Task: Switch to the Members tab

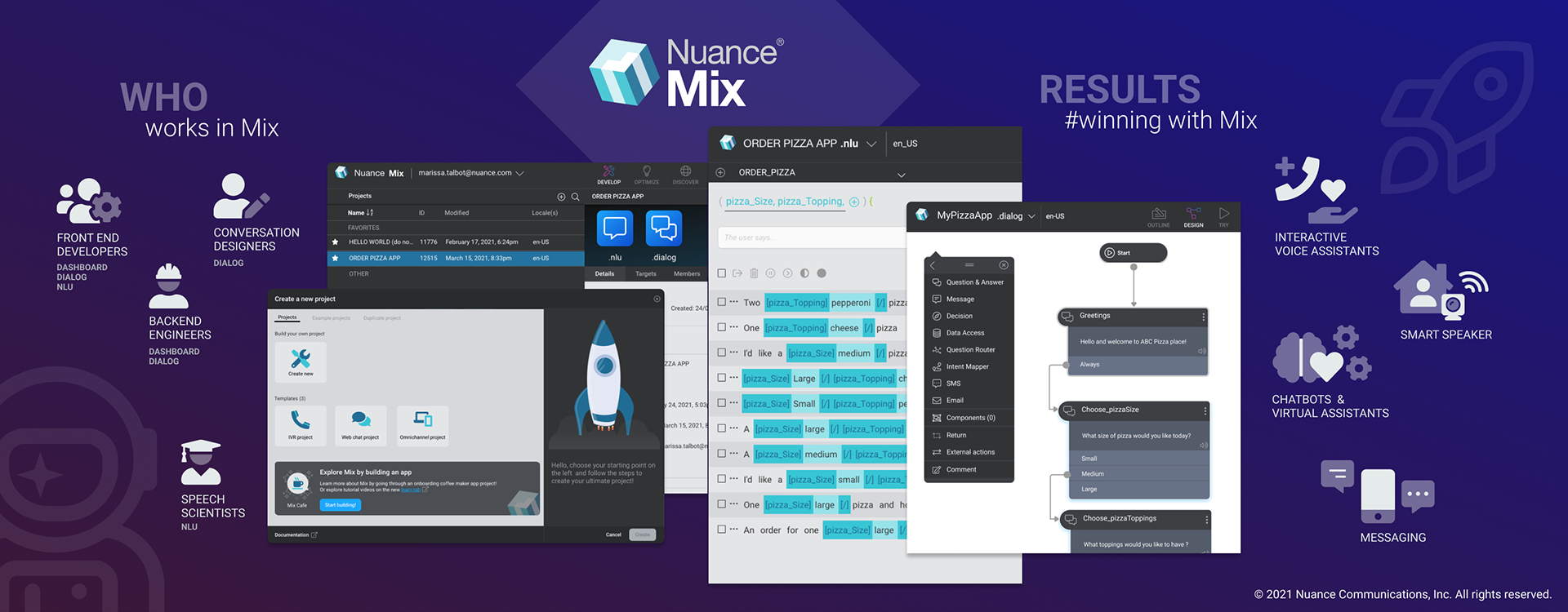Action: click(x=687, y=274)
